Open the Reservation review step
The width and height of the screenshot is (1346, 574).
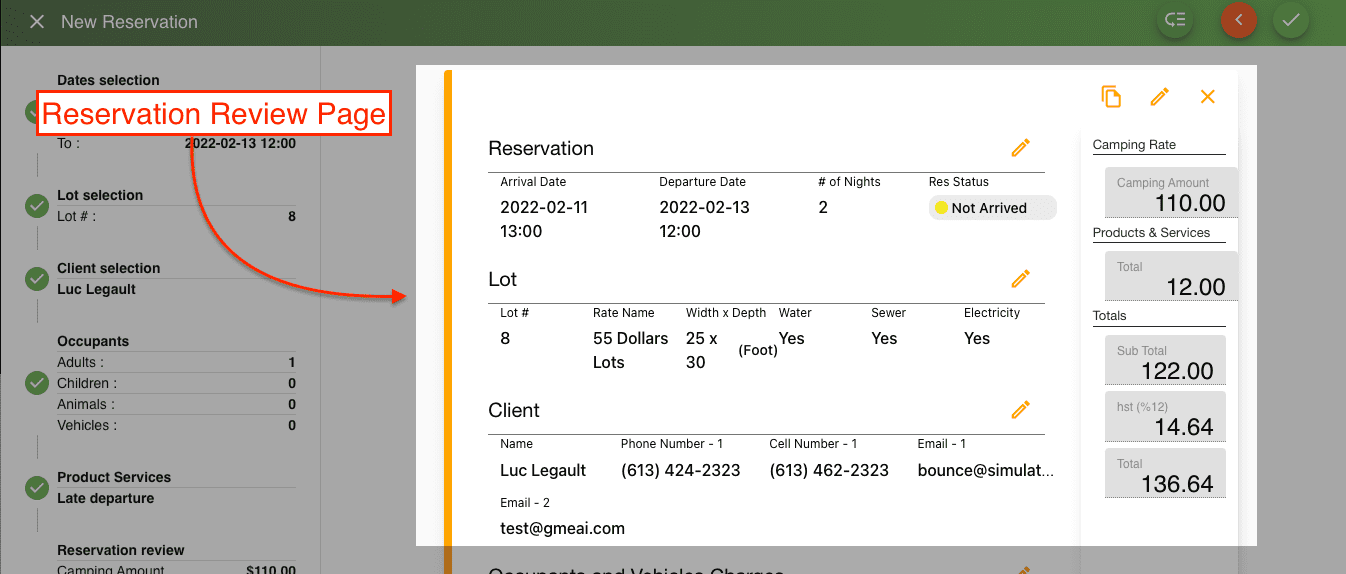point(121,550)
